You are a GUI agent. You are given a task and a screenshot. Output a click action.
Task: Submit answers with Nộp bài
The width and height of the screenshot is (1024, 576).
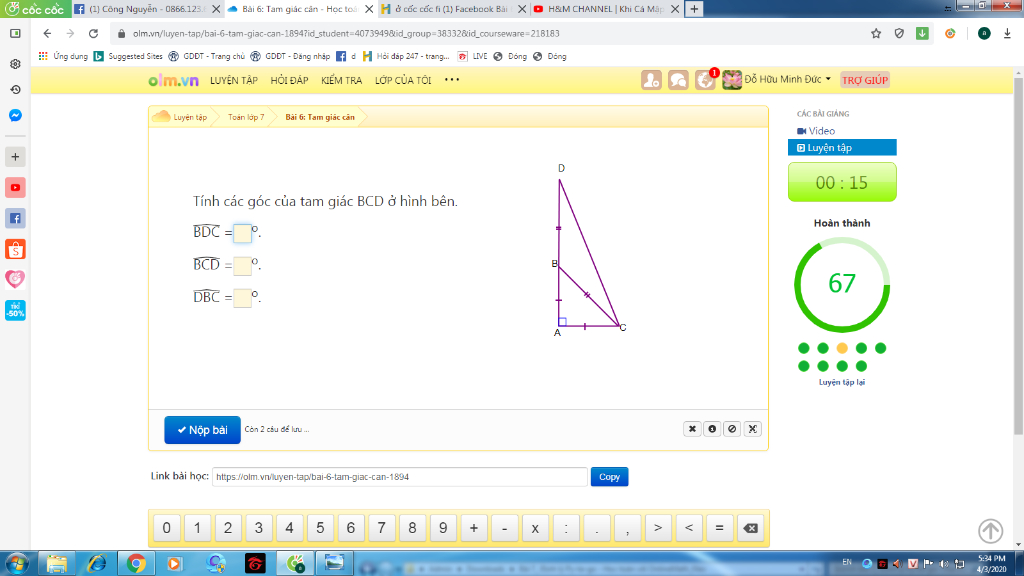202,430
